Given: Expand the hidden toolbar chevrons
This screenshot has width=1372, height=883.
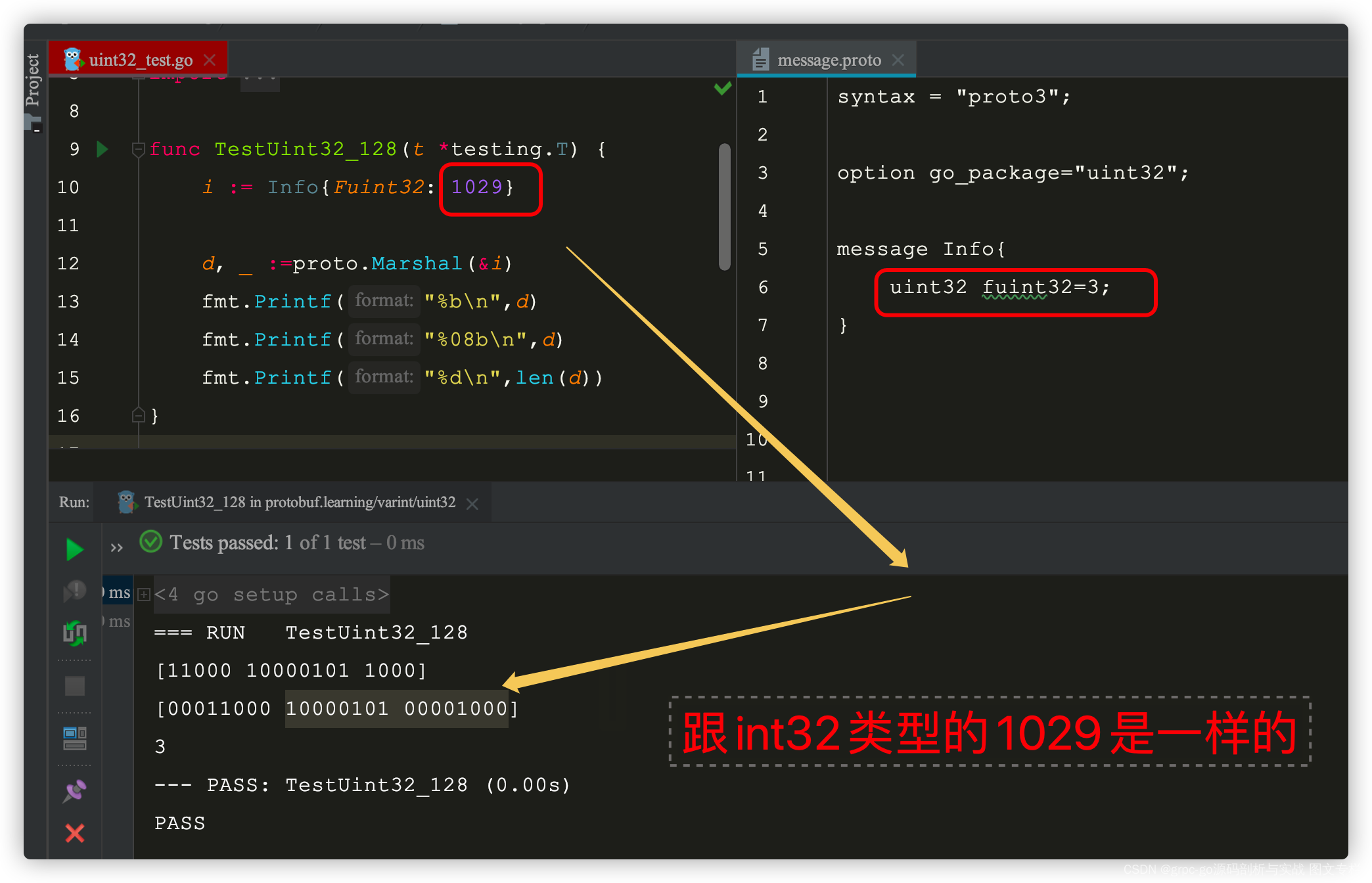Looking at the screenshot, I should tap(117, 548).
